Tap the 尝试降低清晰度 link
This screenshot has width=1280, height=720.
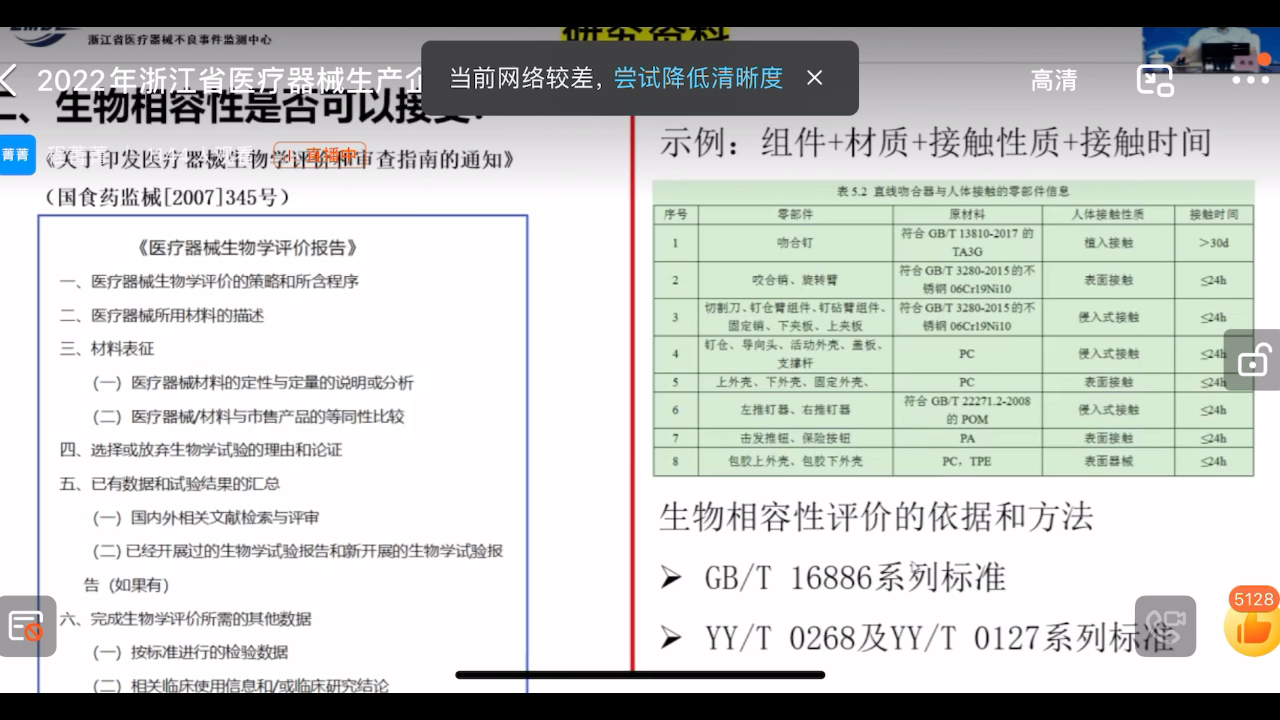[698, 78]
